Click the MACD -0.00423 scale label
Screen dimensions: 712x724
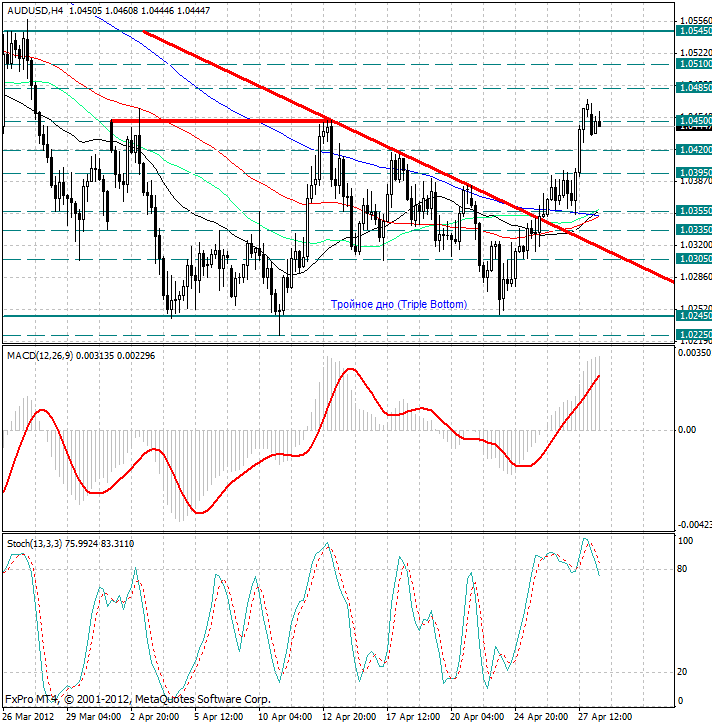[x=694, y=525]
